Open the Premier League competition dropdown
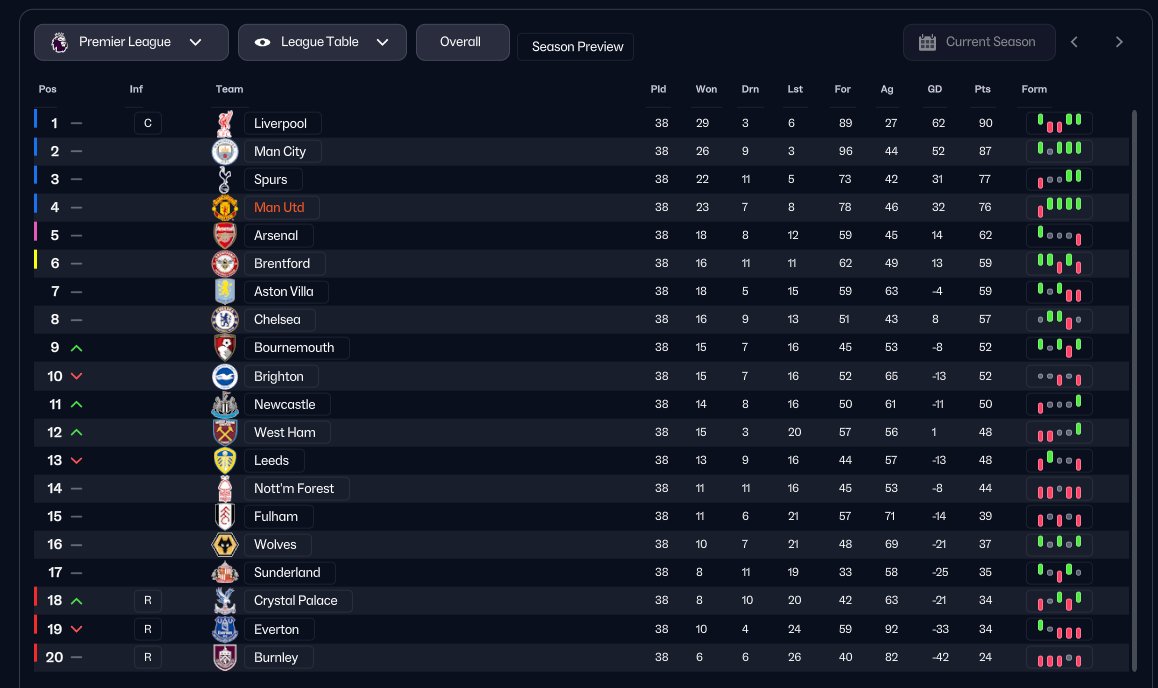The width and height of the screenshot is (1158, 688). point(131,42)
